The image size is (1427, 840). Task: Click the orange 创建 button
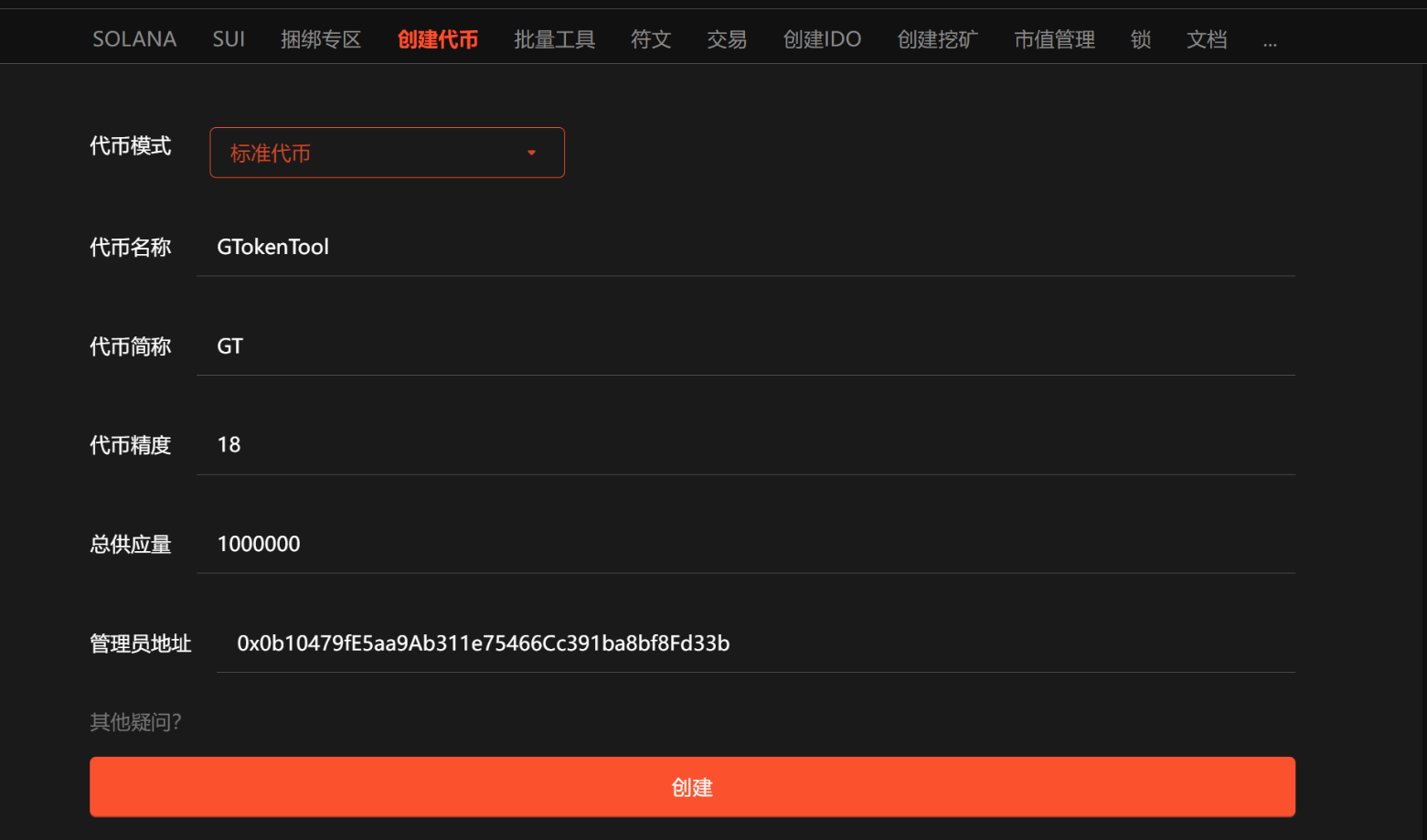692,787
